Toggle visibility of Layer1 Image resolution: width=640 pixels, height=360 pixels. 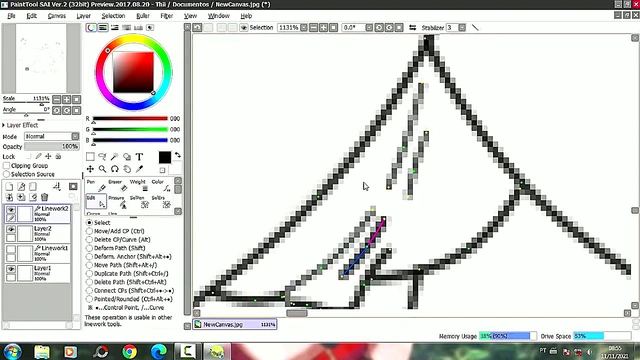coord(11,269)
